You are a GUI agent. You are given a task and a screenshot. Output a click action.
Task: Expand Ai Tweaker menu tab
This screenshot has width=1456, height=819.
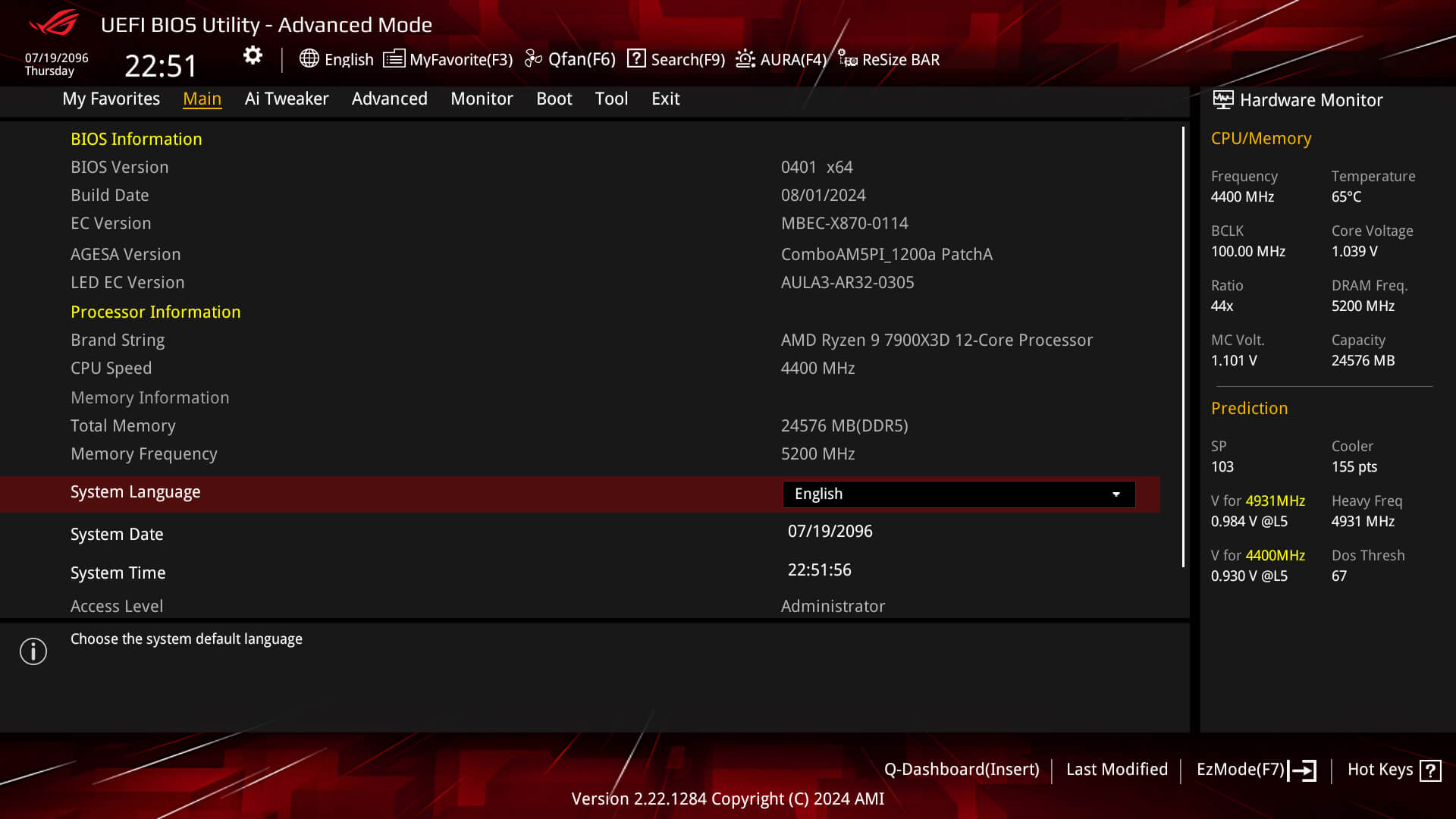click(x=287, y=98)
